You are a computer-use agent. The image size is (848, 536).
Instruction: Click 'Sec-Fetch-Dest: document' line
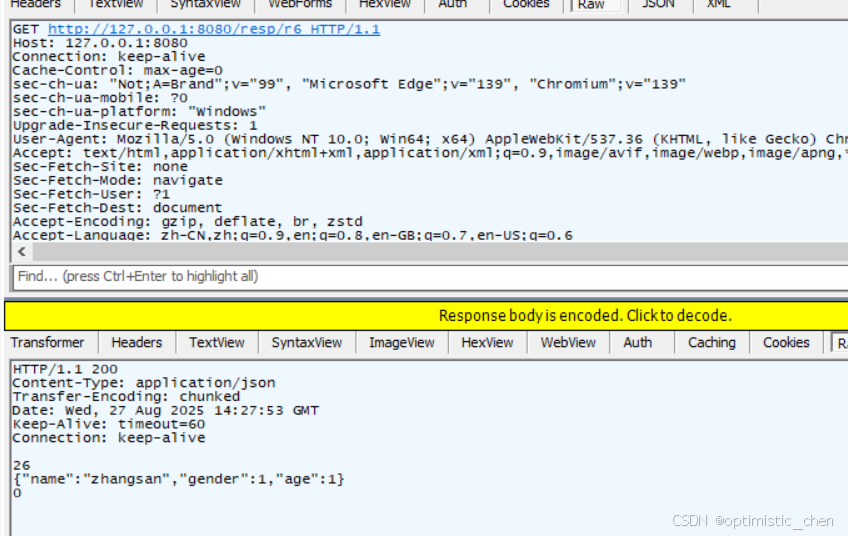(x=117, y=208)
